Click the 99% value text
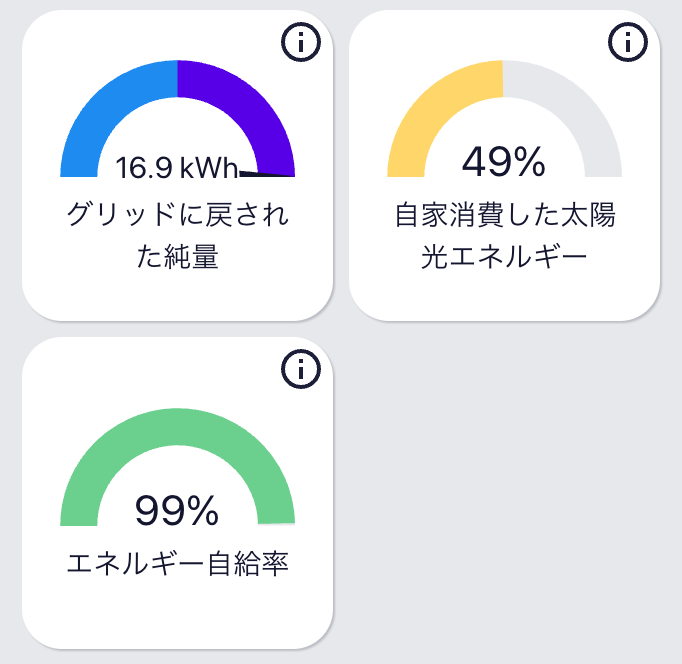682x664 pixels. [x=177, y=511]
